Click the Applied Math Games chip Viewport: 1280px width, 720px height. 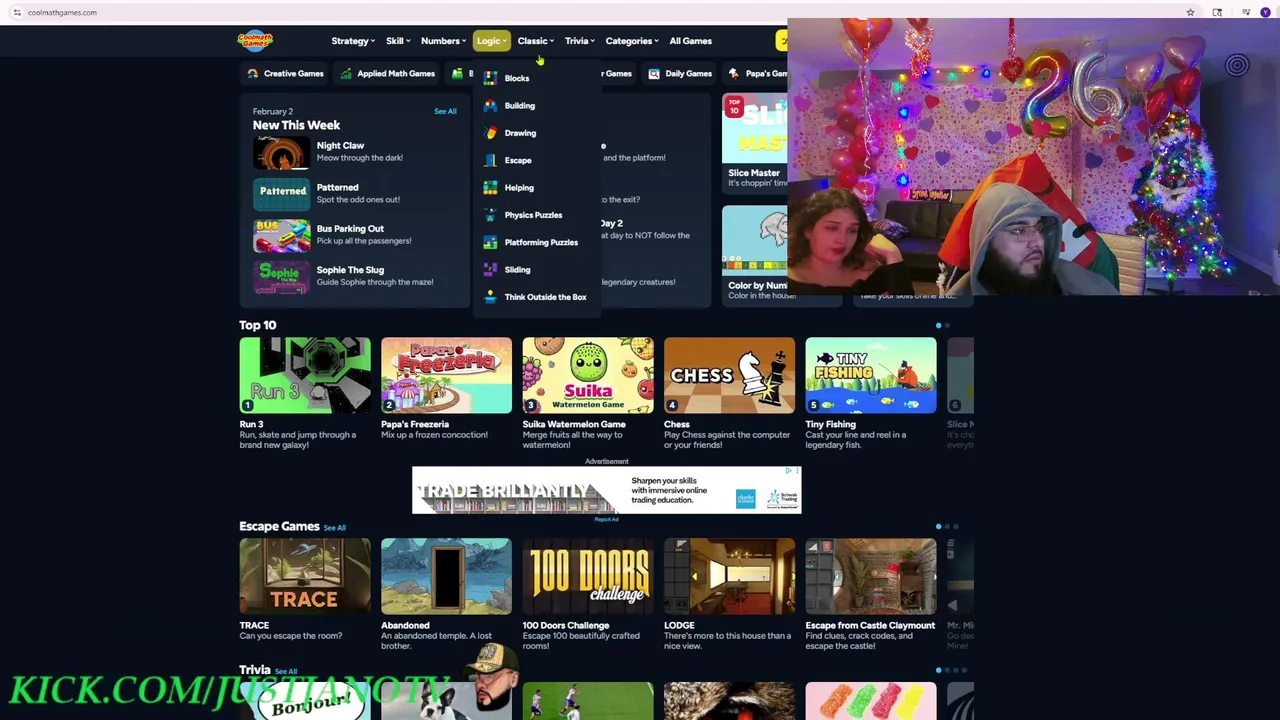pyautogui.click(x=387, y=73)
